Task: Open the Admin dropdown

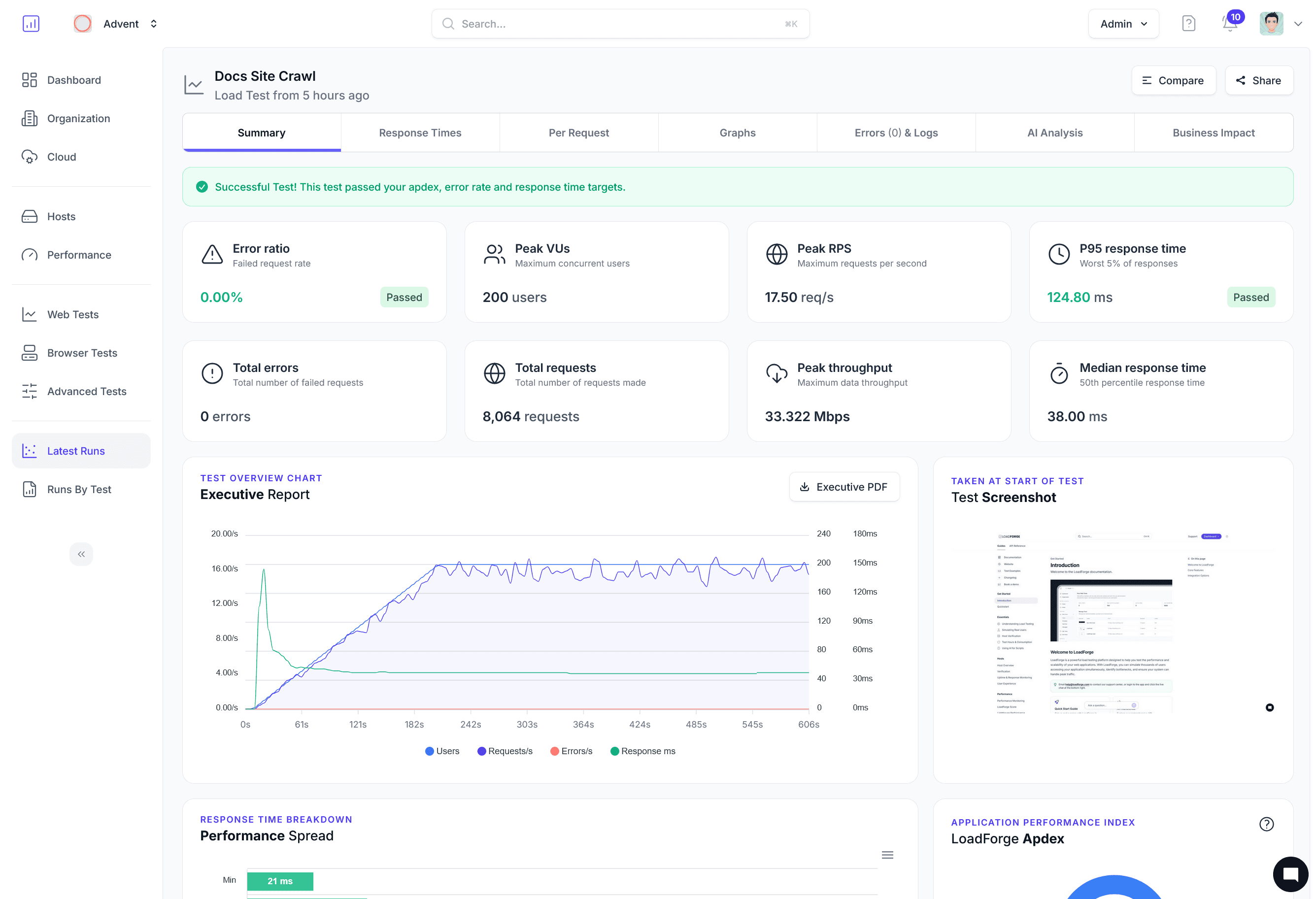Action: (1123, 23)
